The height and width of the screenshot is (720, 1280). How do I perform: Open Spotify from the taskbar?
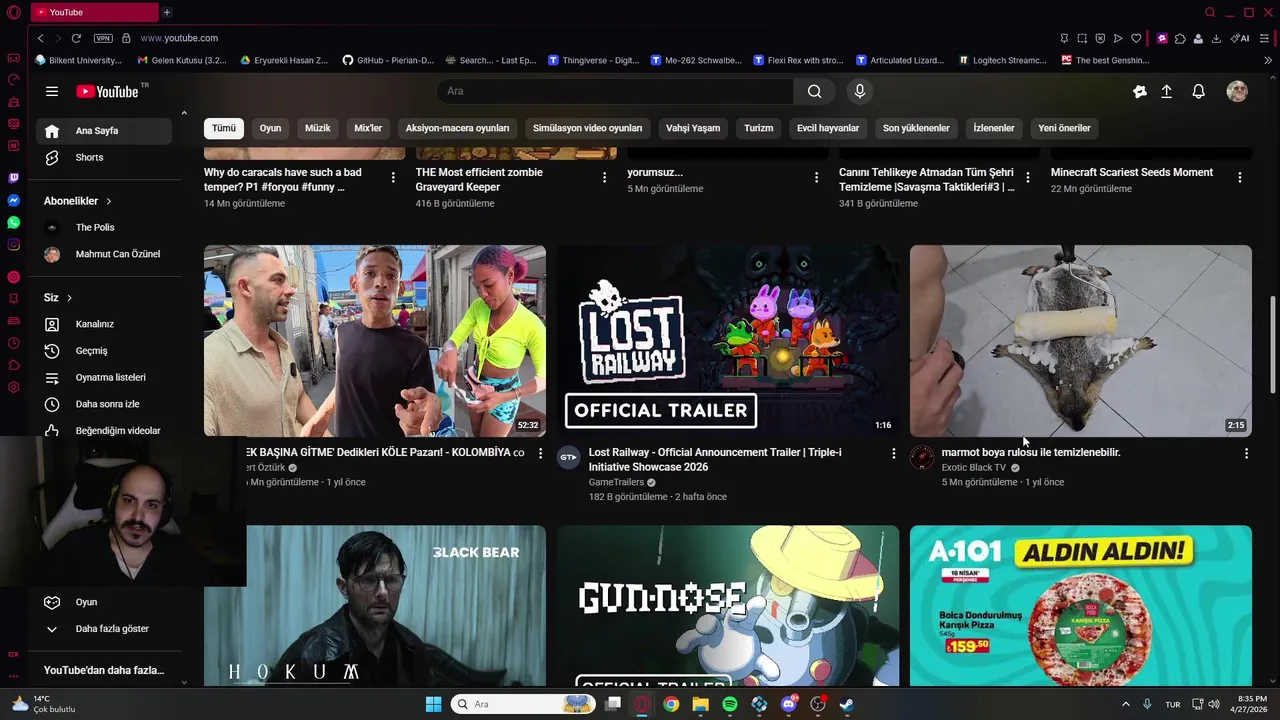729,704
